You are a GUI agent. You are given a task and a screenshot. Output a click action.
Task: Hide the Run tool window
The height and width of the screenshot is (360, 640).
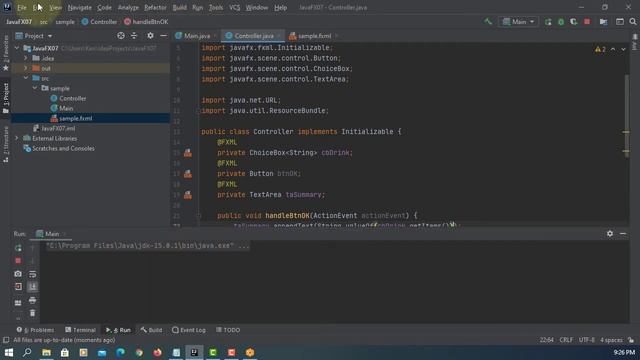coord(623,233)
